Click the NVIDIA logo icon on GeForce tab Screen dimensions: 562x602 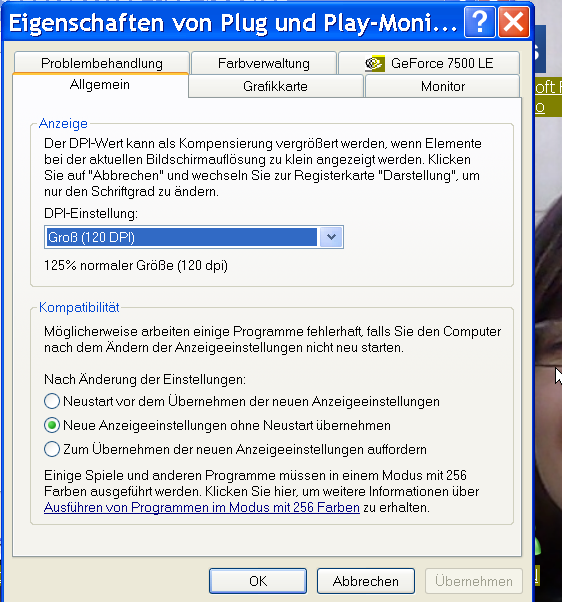[375, 63]
